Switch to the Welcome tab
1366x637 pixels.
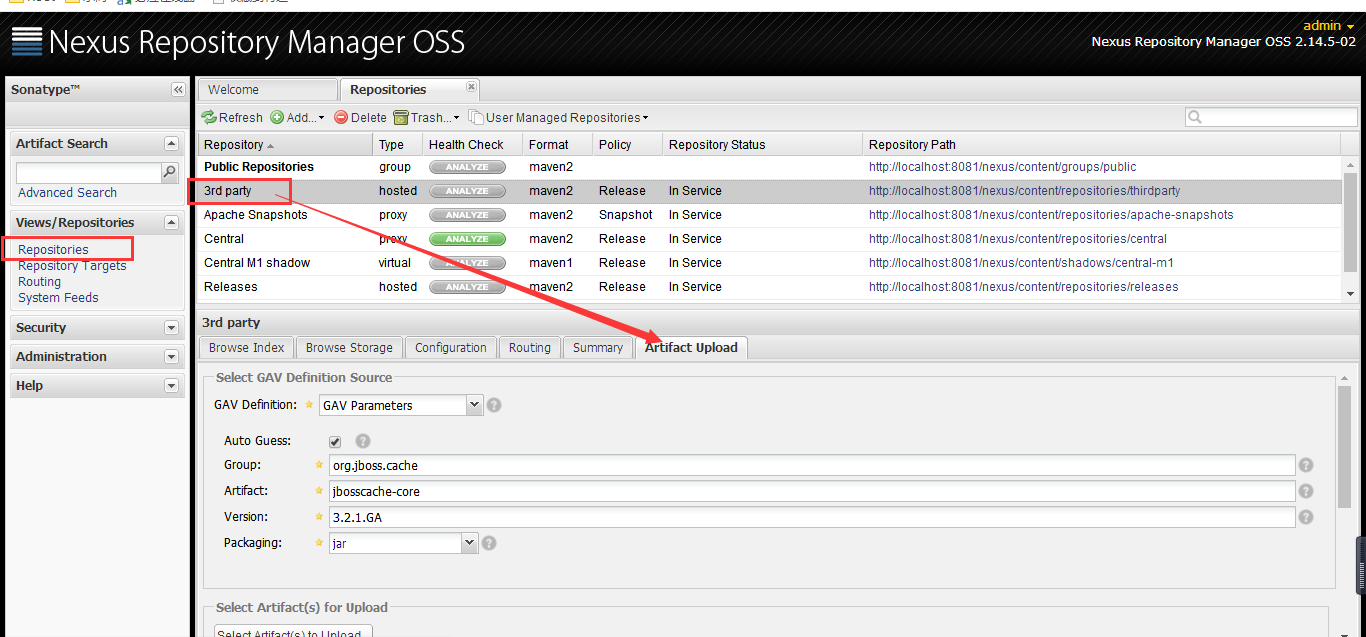click(x=267, y=90)
